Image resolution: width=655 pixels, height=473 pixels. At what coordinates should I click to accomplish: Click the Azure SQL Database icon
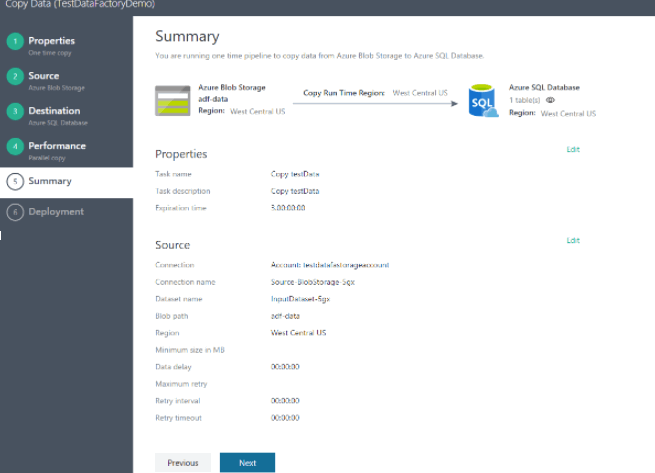[483, 101]
